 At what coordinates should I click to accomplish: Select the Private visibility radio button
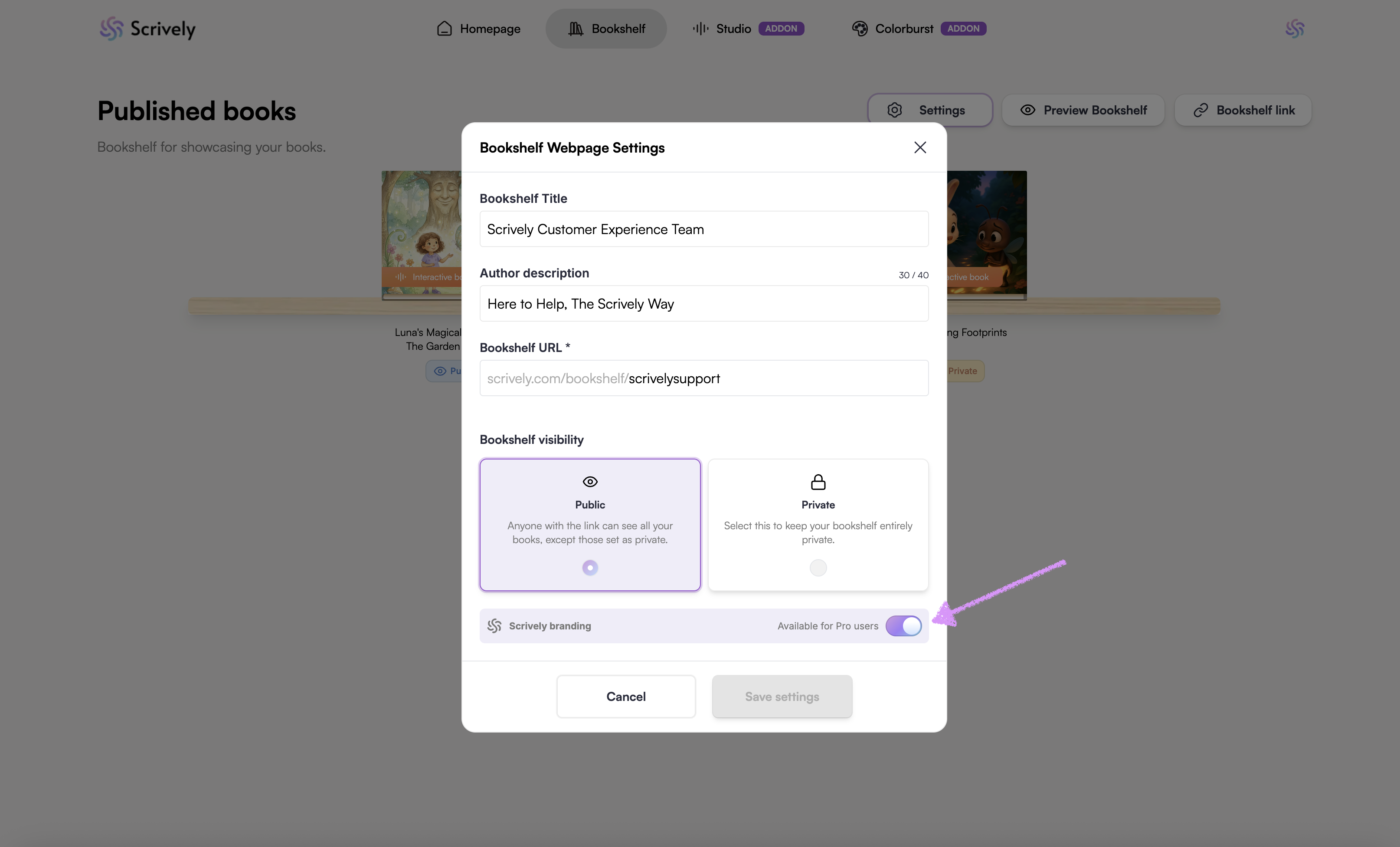(818, 568)
